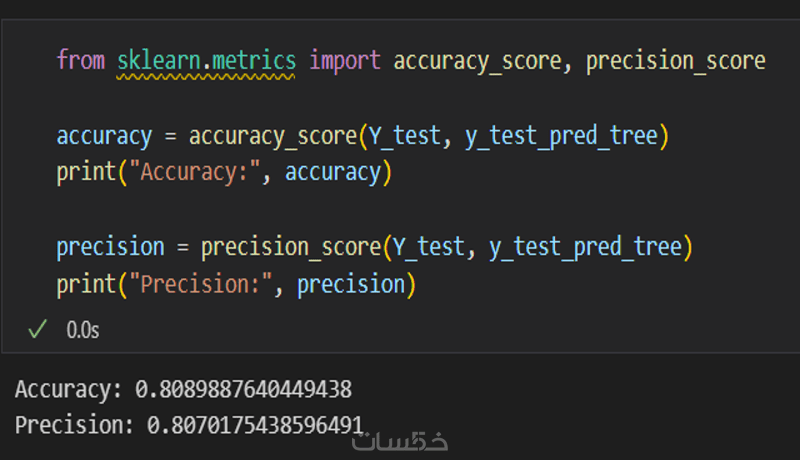
Task: Click the 'precision' variable assignment
Action: (x=110, y=246)
